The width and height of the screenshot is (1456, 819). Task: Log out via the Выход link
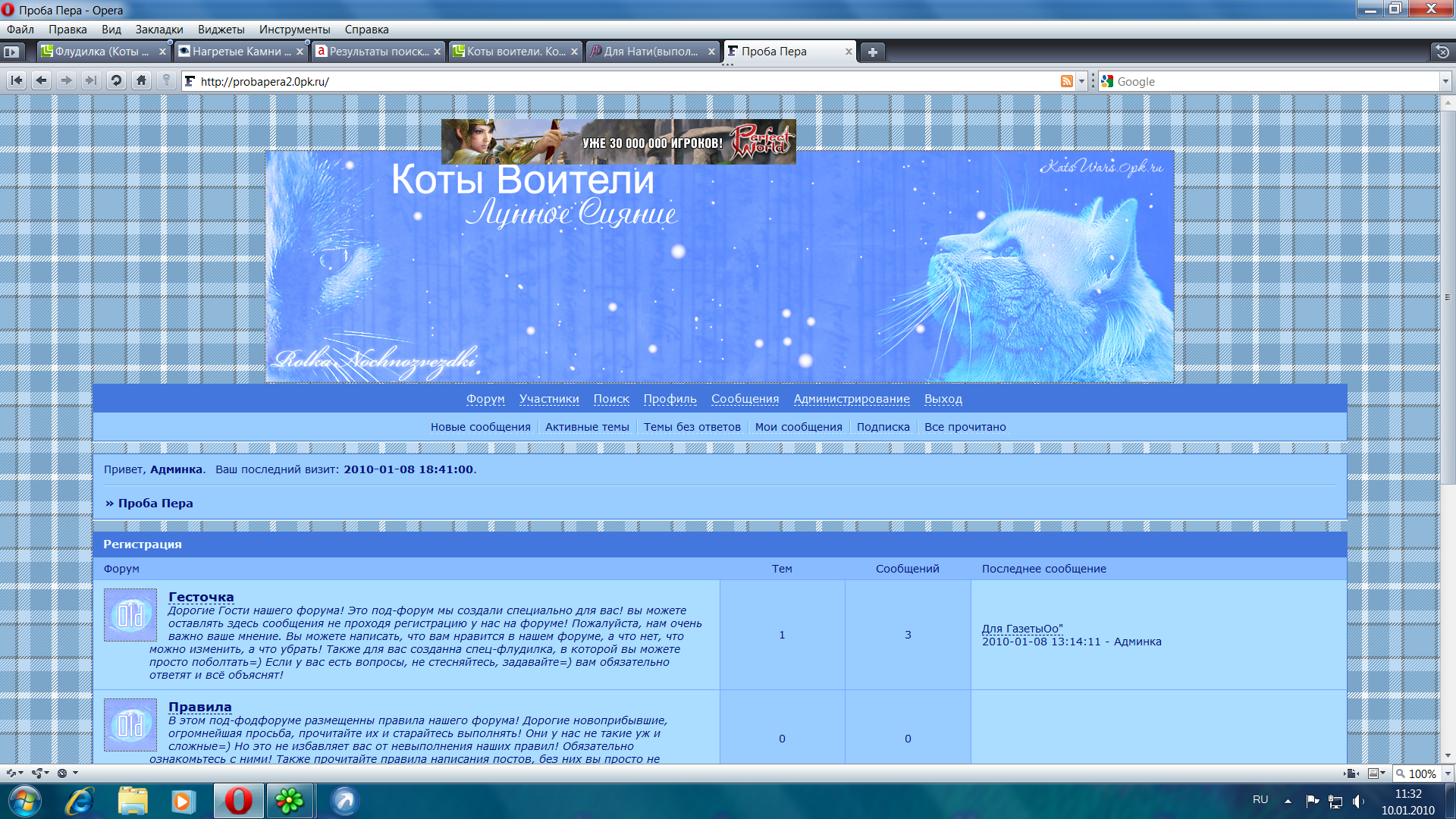(x=943, y=399)
